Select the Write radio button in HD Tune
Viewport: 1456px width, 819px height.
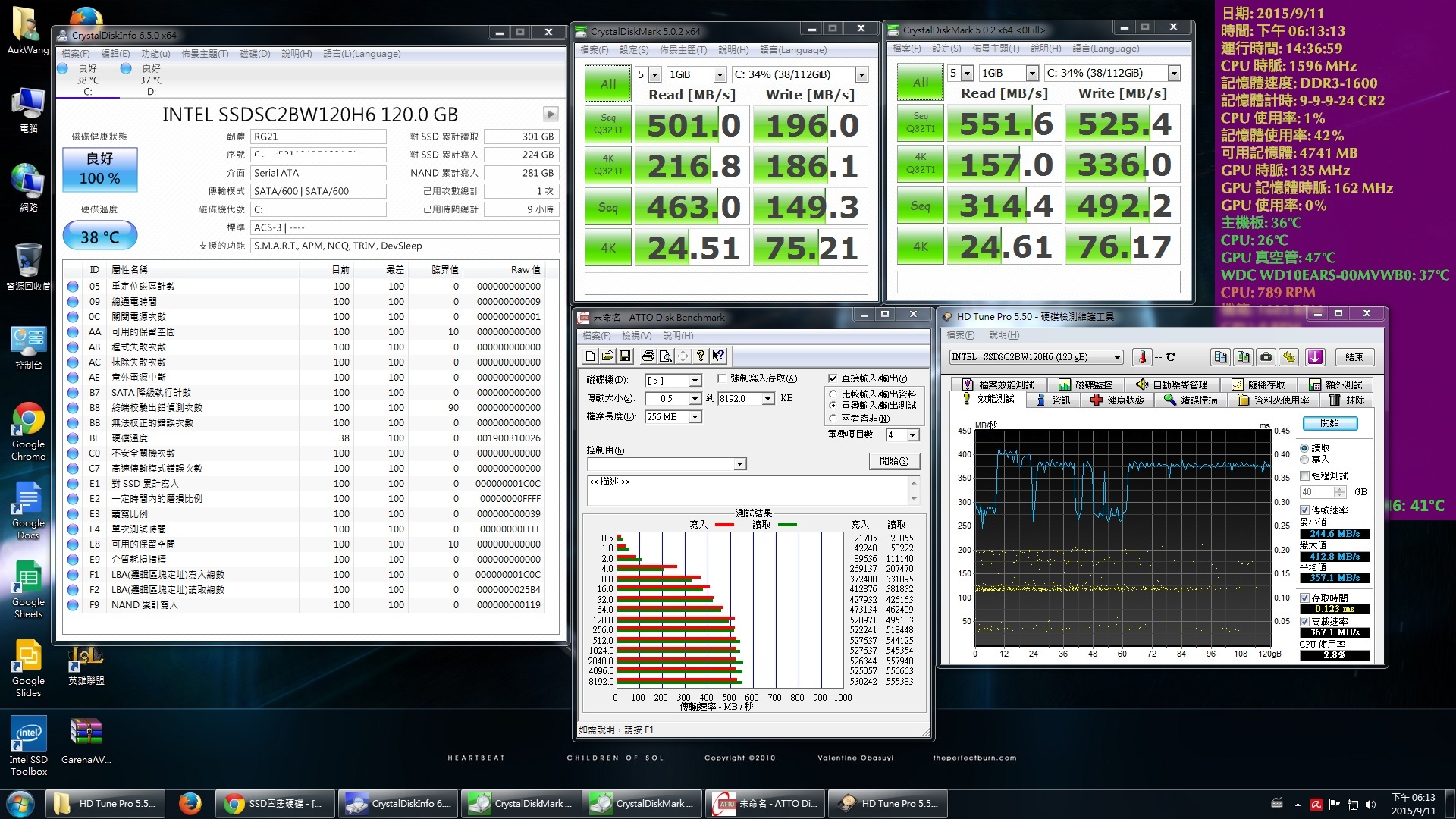coord(1304,459)
